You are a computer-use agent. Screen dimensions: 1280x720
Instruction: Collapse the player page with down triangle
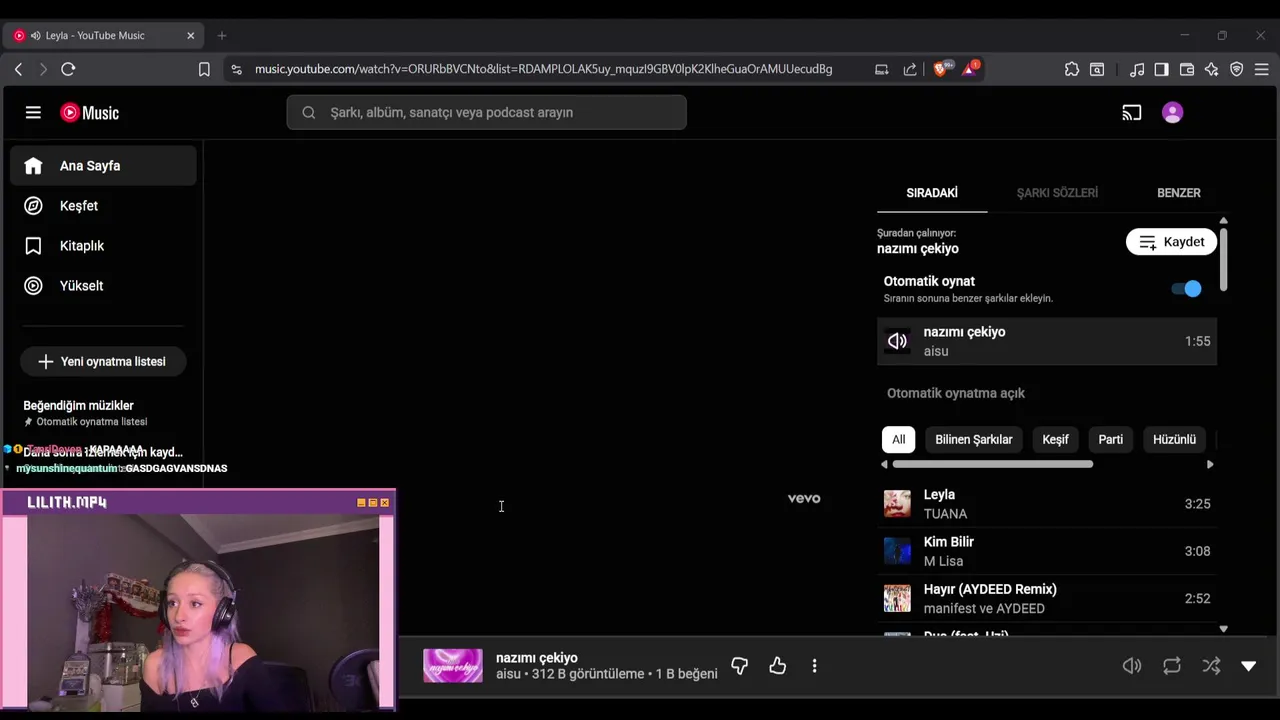[1249, 666]
